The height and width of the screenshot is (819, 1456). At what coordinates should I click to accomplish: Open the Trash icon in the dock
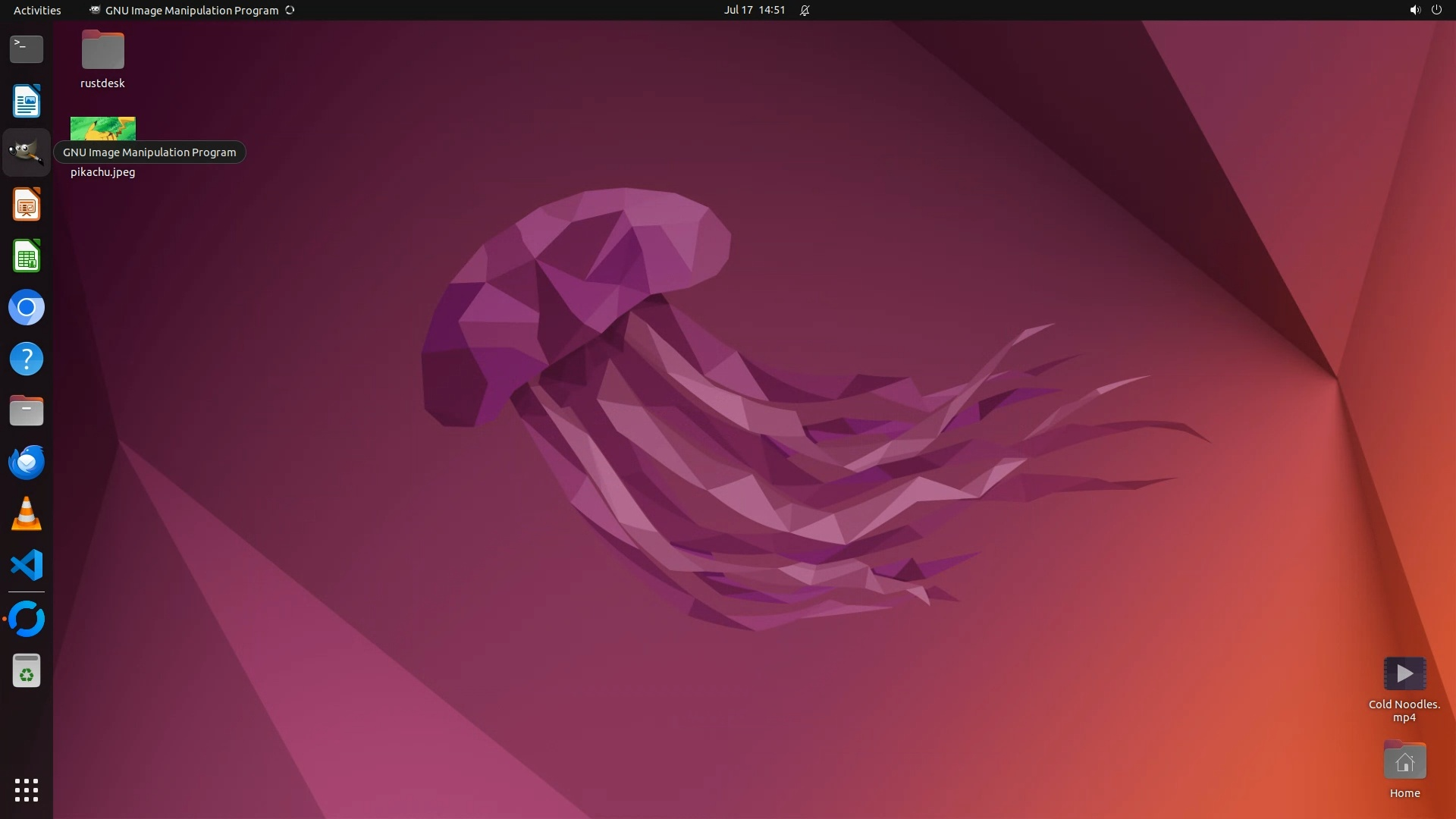pyautogui.click(x=27, y=671)
